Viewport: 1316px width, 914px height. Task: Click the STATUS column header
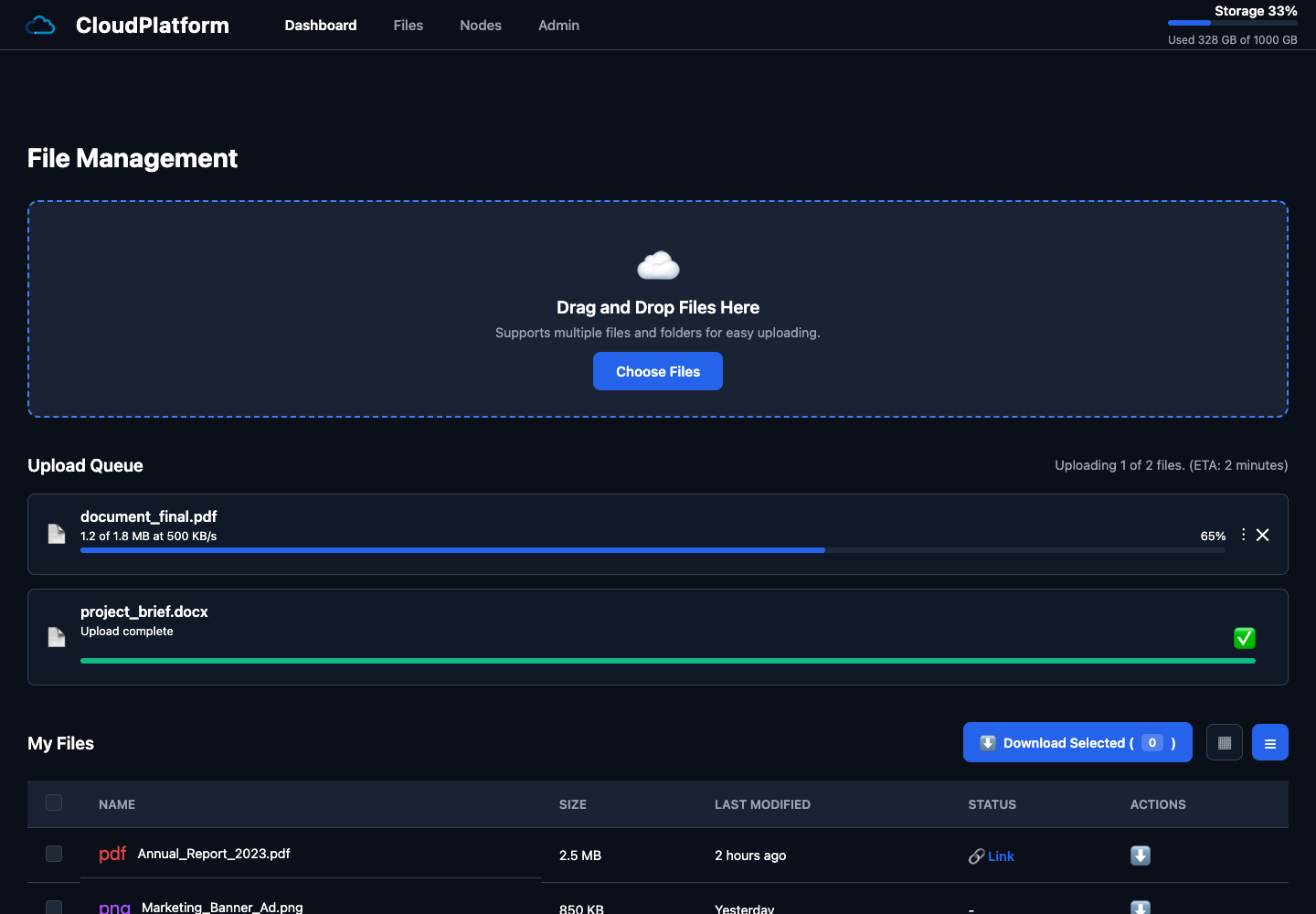point(992,804)
